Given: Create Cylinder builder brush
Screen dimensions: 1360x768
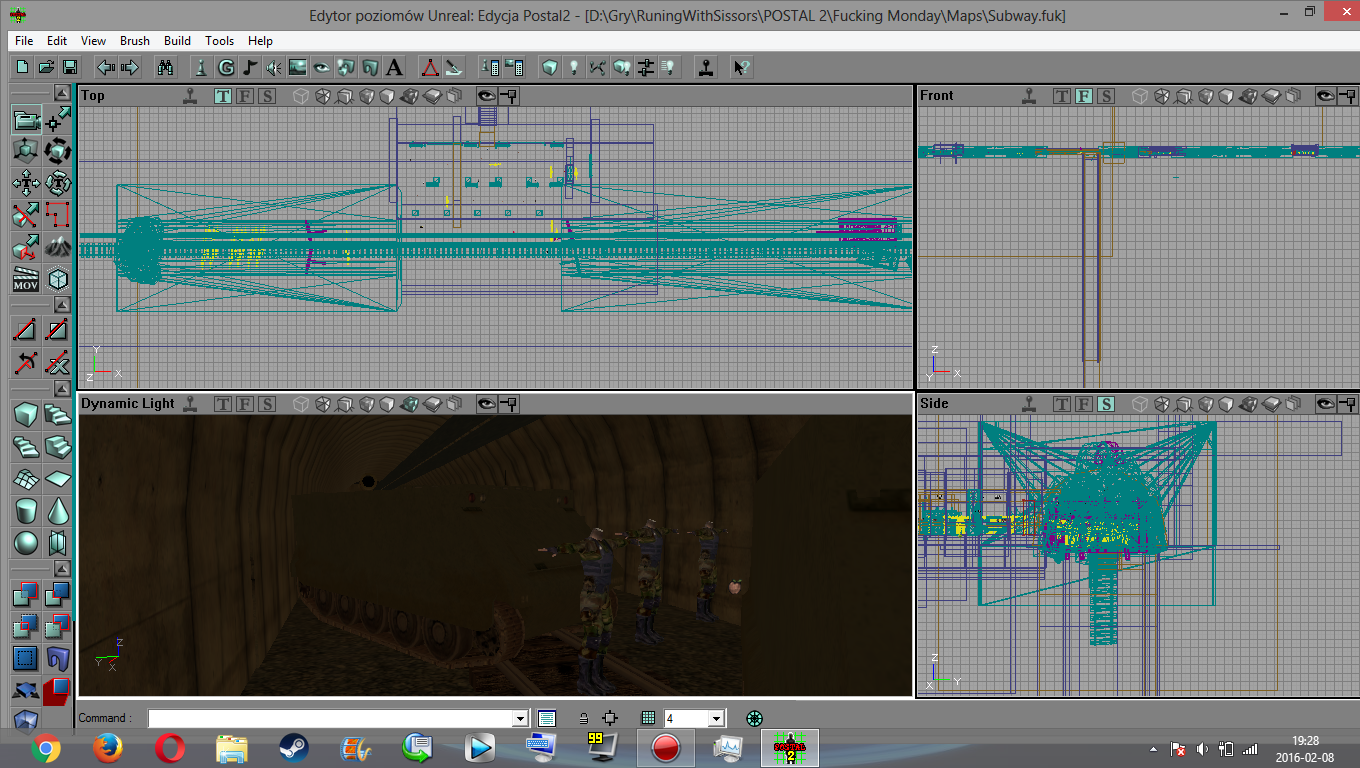Looking at the screenshot, I should [x=26, y=510].
